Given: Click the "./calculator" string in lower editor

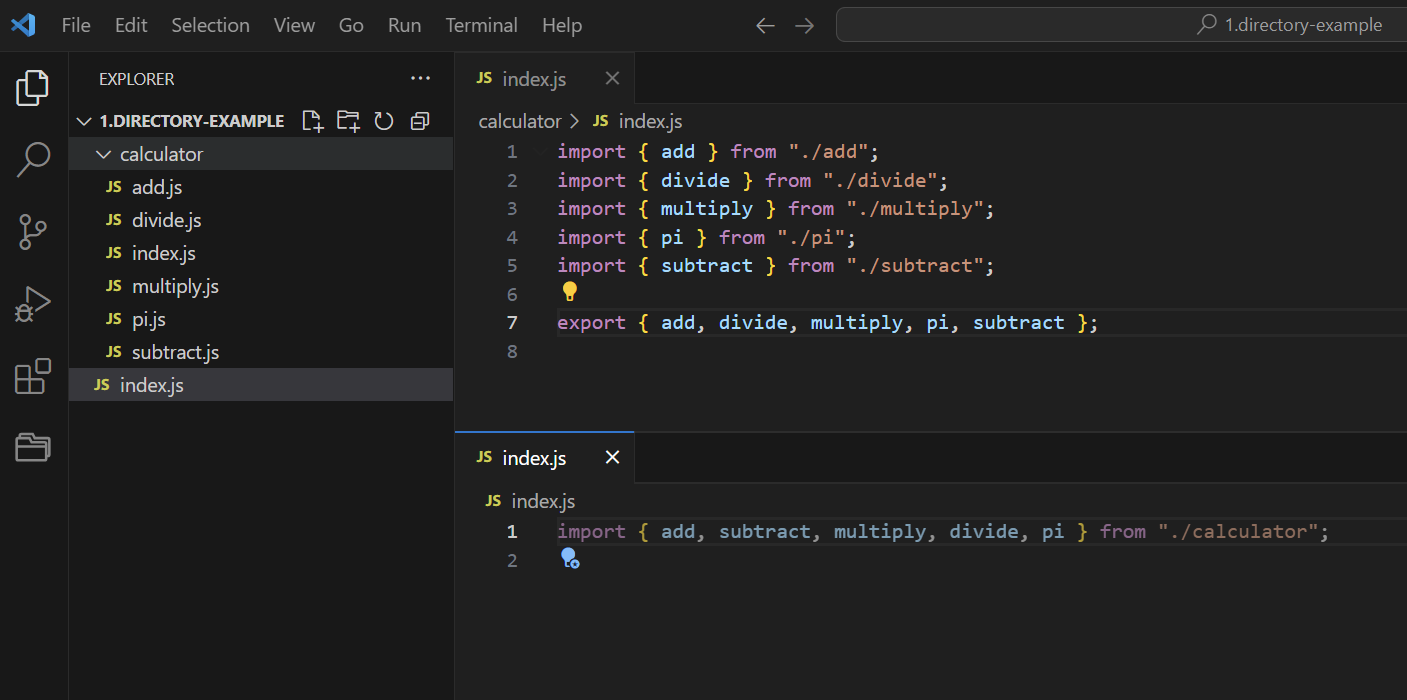Looking at the screenshot, I should [x=1238, y=531].
